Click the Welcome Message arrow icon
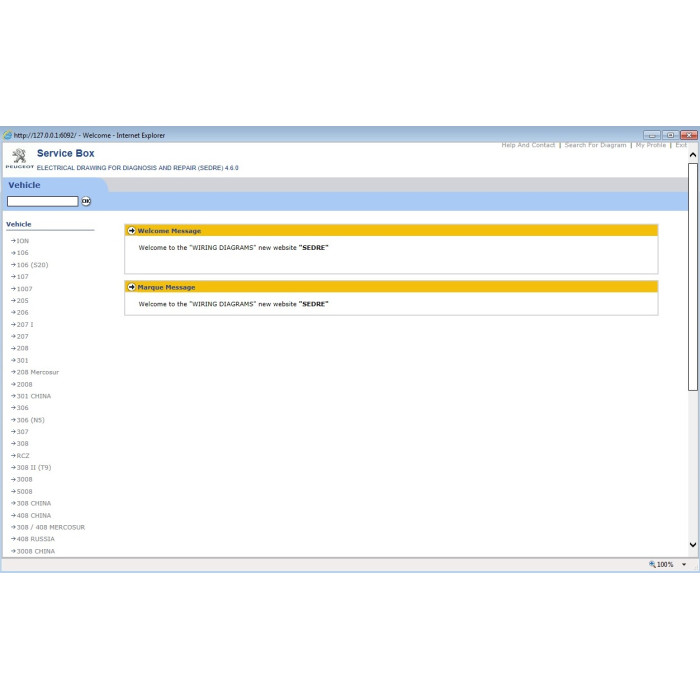Screen dimensions: 700x700 [132, 230]
